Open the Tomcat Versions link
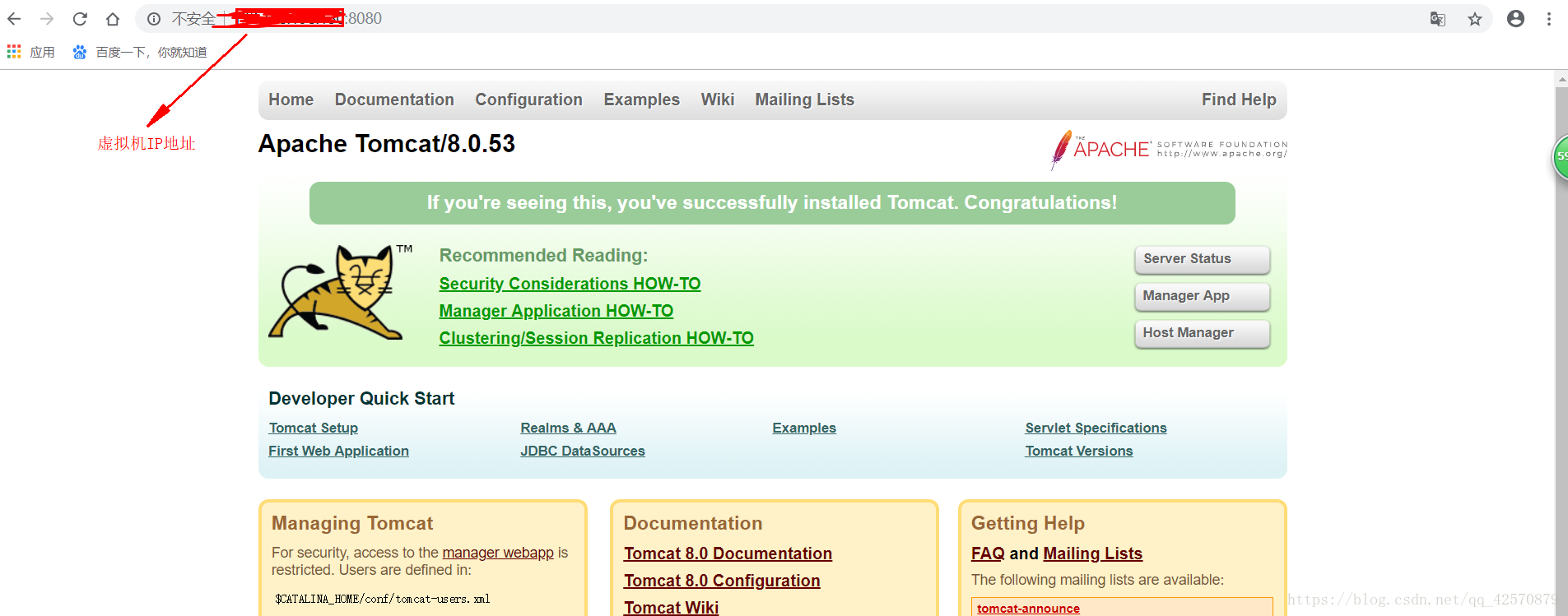Screen dimensions: 1568x616 [x=1079, y=451]
